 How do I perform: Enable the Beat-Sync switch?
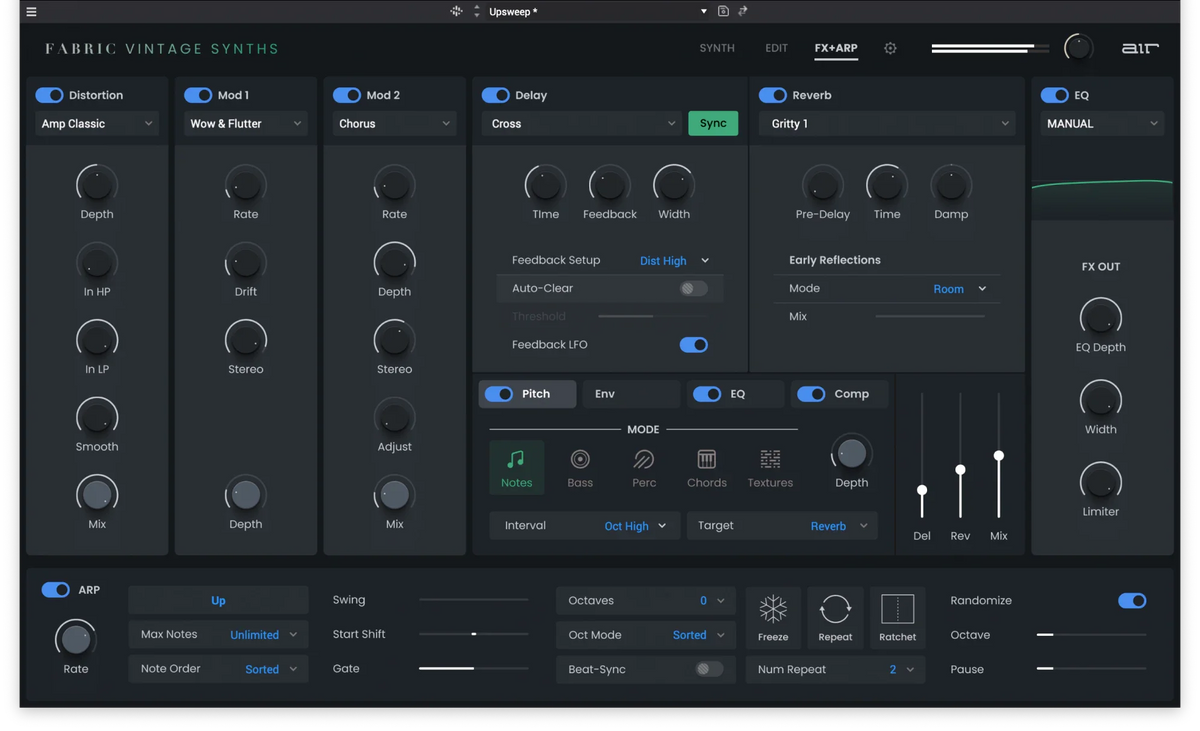708,669
